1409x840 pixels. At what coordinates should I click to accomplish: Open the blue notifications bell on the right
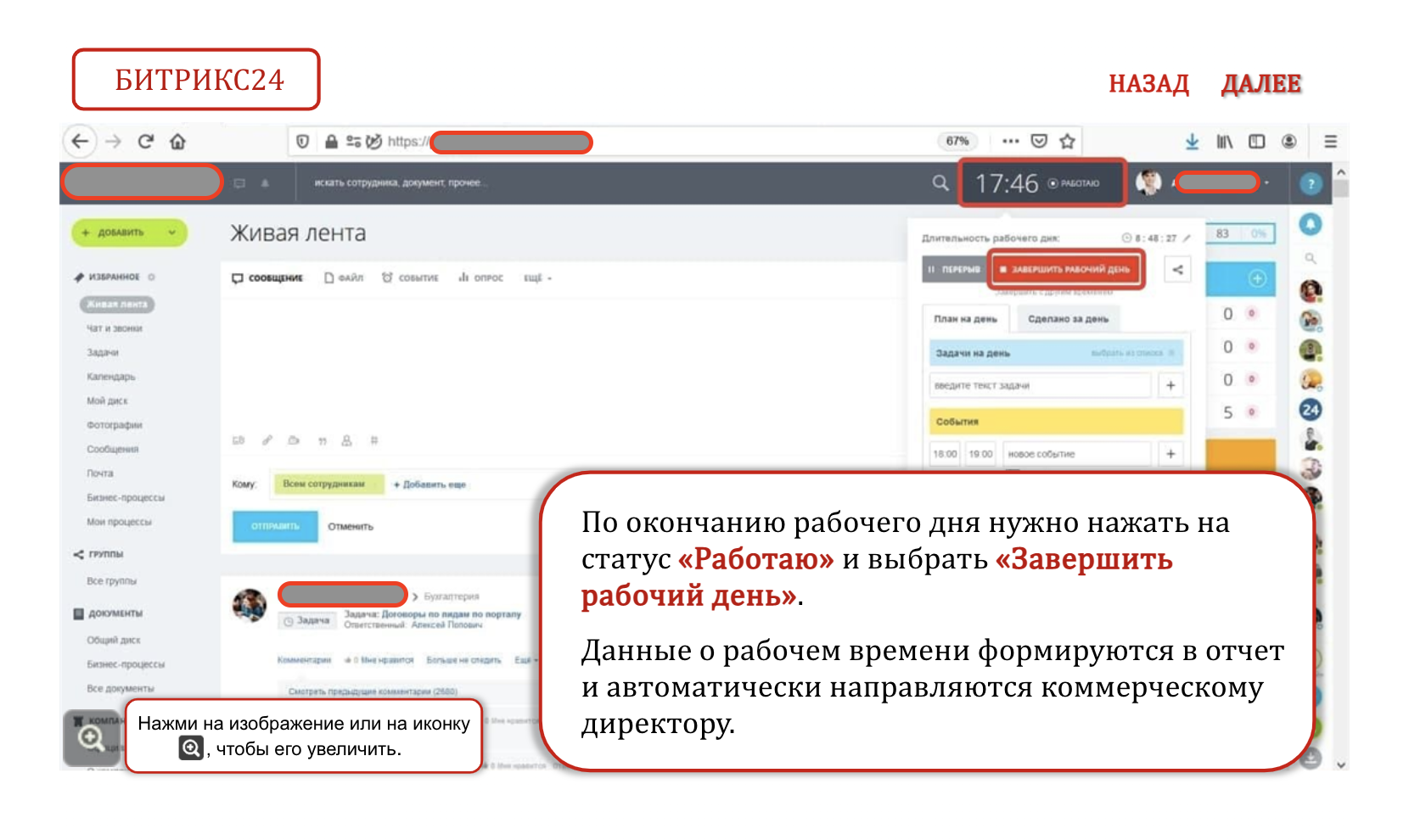click(1311, 225)
